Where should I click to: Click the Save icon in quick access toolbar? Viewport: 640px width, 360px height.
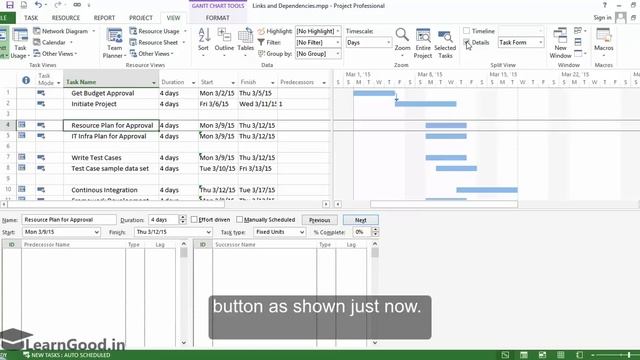pyautogui.click(x=10, y=5)
